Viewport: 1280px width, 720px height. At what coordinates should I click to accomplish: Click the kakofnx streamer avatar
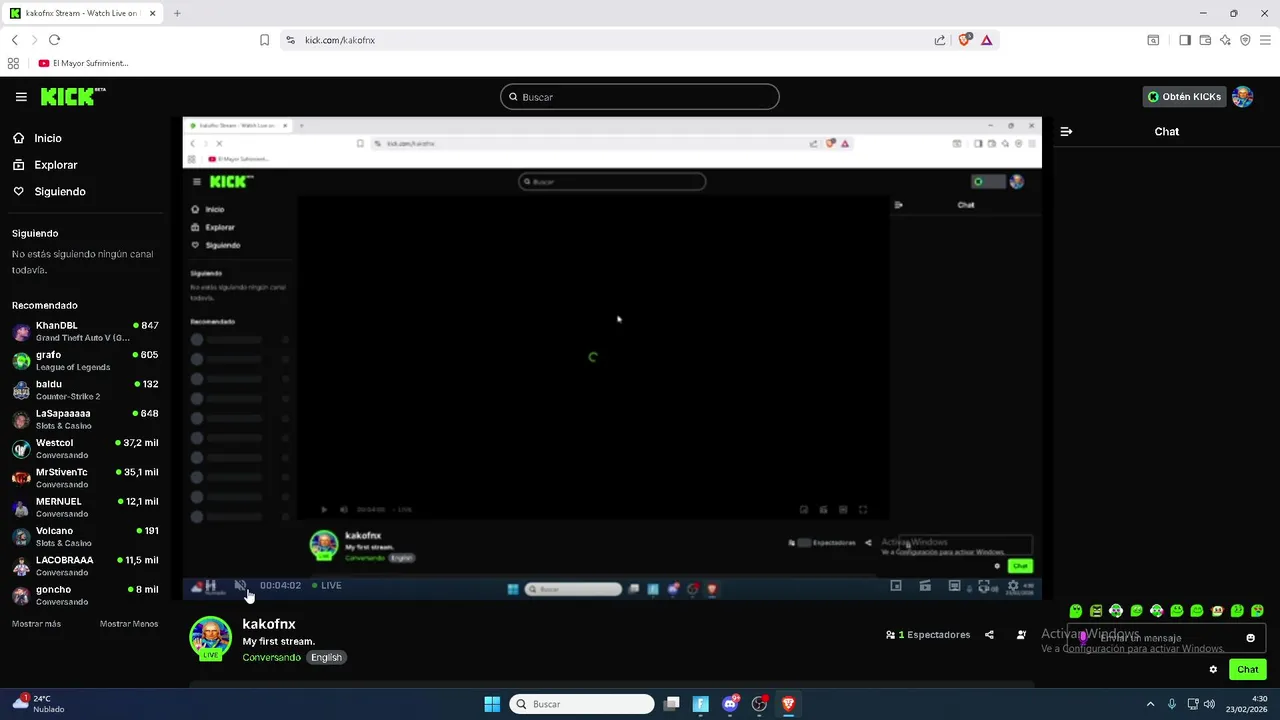[x=211, y=638]
